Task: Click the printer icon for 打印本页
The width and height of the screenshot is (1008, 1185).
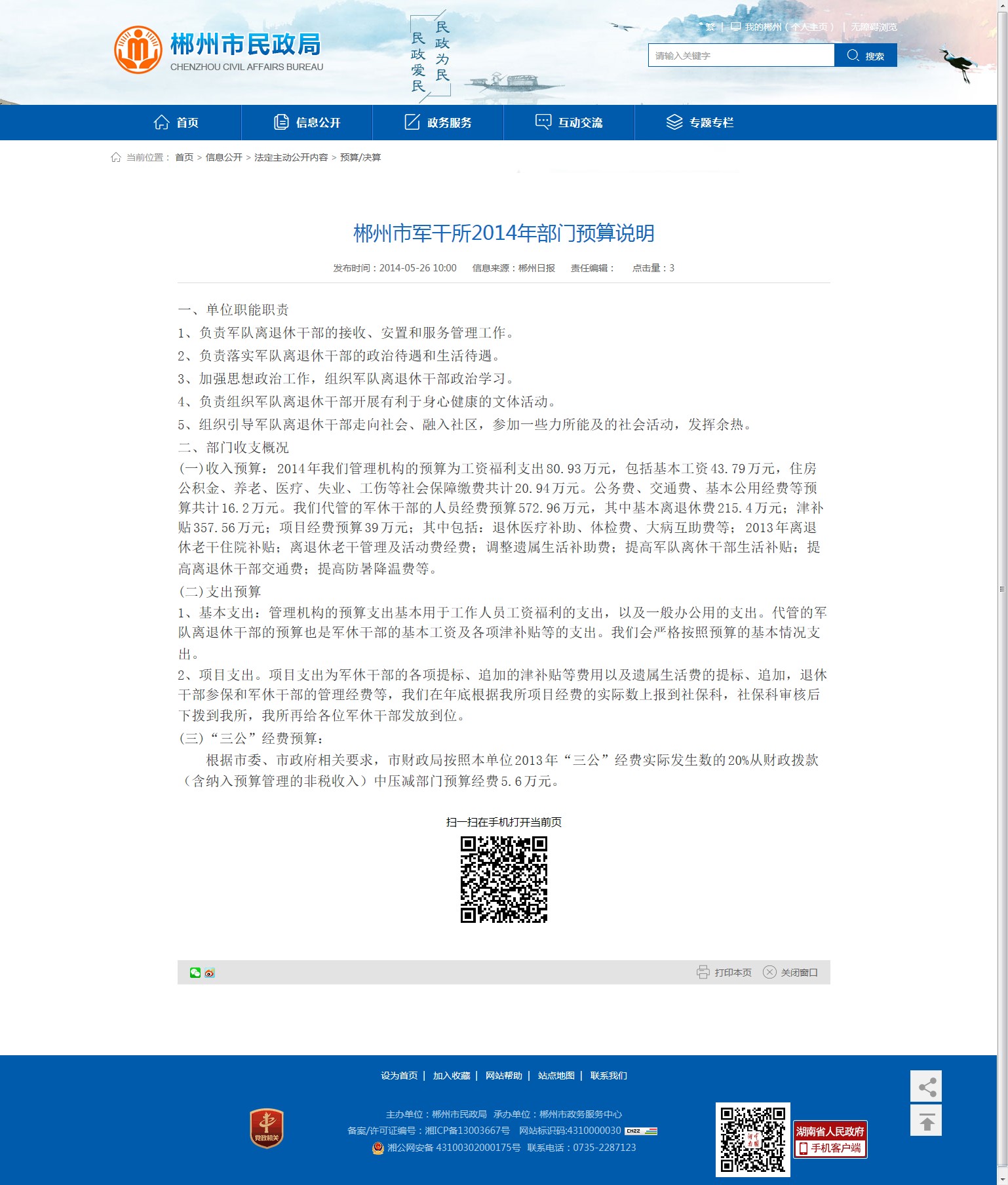Action: pyautogui.click(x=703, y=972)
